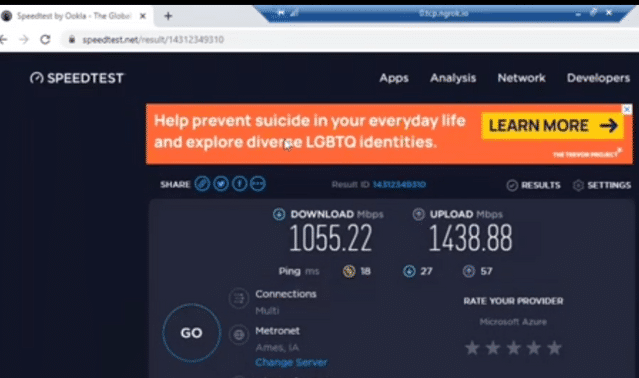Click the speedtest.net address bar
Screen dimensions: 639x378
coord(350,40)
